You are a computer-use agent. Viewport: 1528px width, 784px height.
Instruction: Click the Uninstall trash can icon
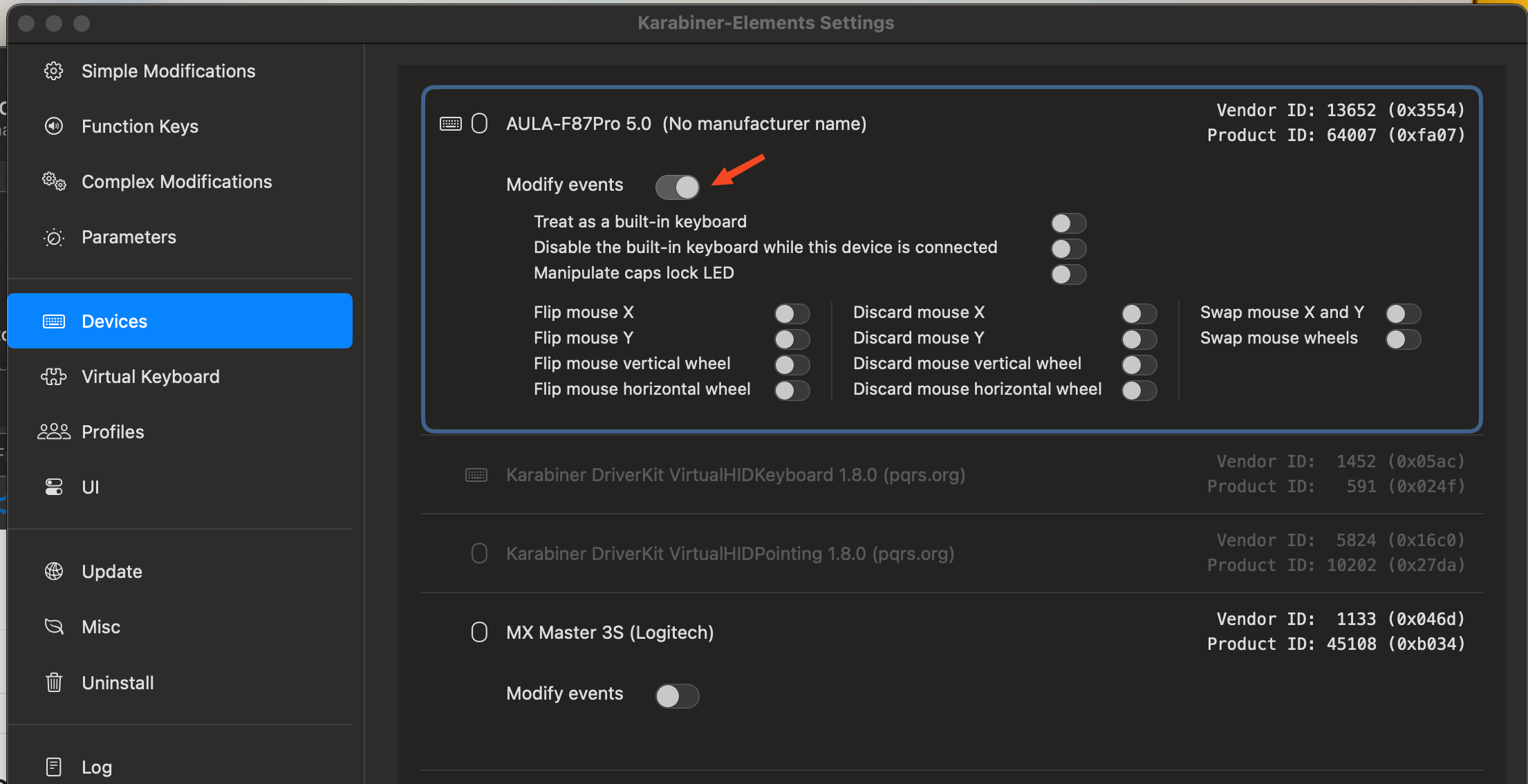54,683
